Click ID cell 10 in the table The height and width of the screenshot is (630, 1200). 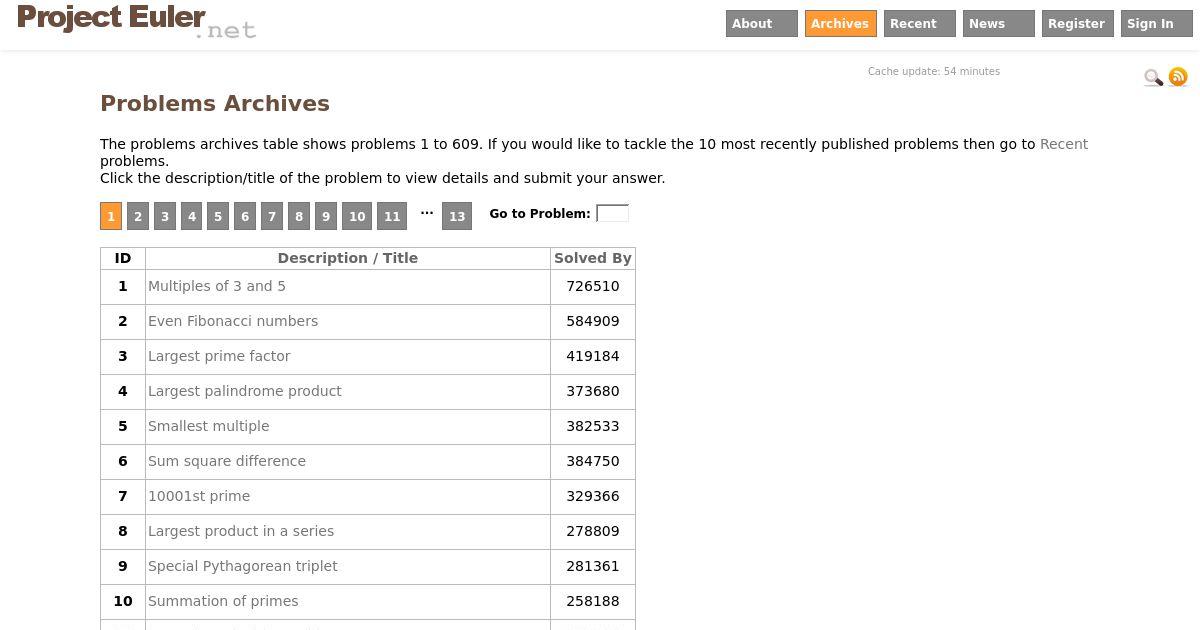tap(123, 601)
